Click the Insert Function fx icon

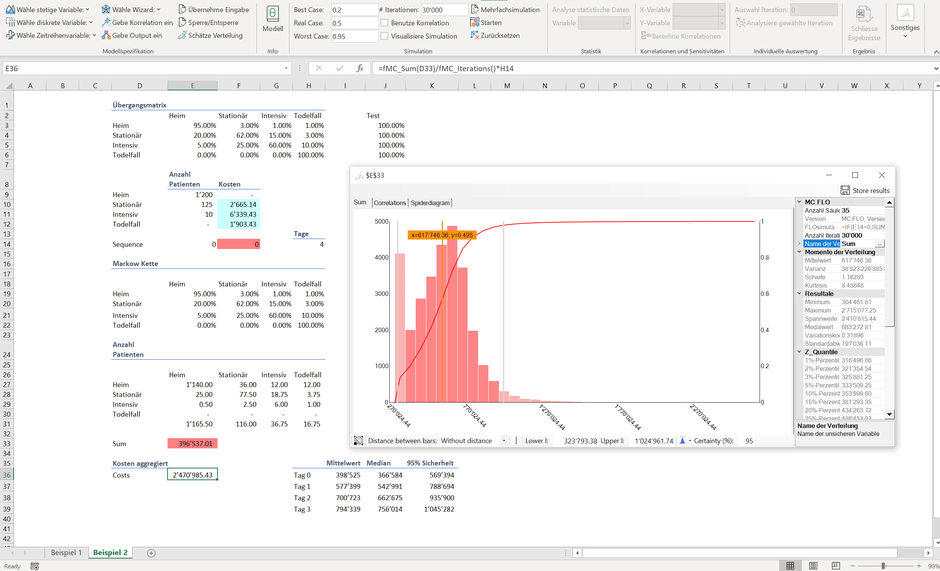(x=360, y=68)
